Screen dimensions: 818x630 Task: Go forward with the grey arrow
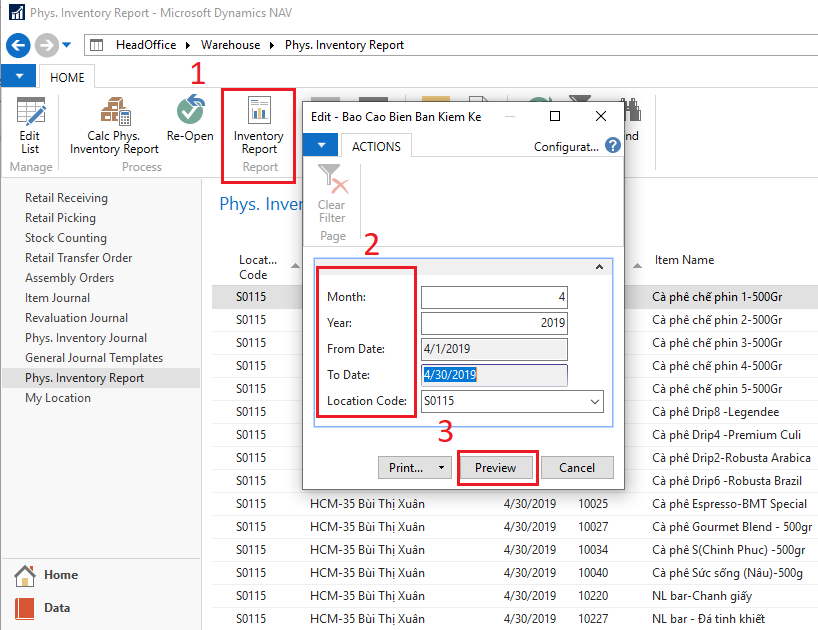tap(46, 45)
